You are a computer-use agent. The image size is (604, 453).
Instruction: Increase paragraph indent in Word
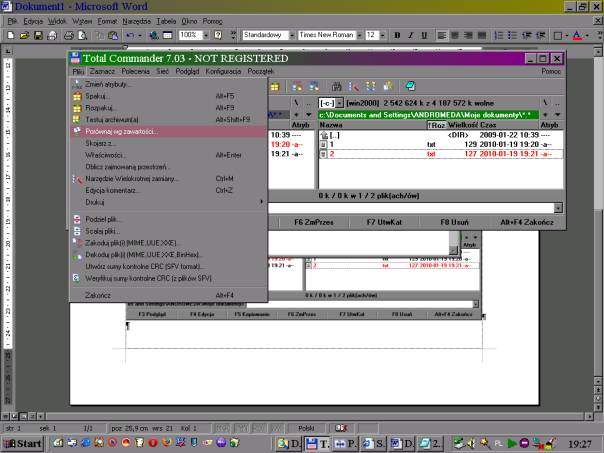(x=540, y=35)
